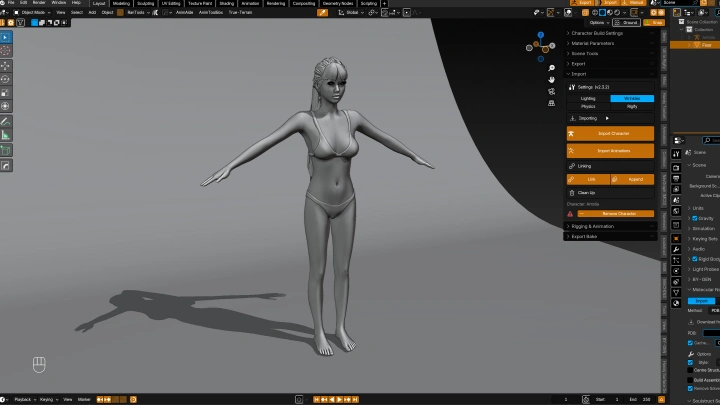The width and height of the screenshot is (720, 405).
Task: Open the Render properties tab icon
Action: tap(676, 168)
